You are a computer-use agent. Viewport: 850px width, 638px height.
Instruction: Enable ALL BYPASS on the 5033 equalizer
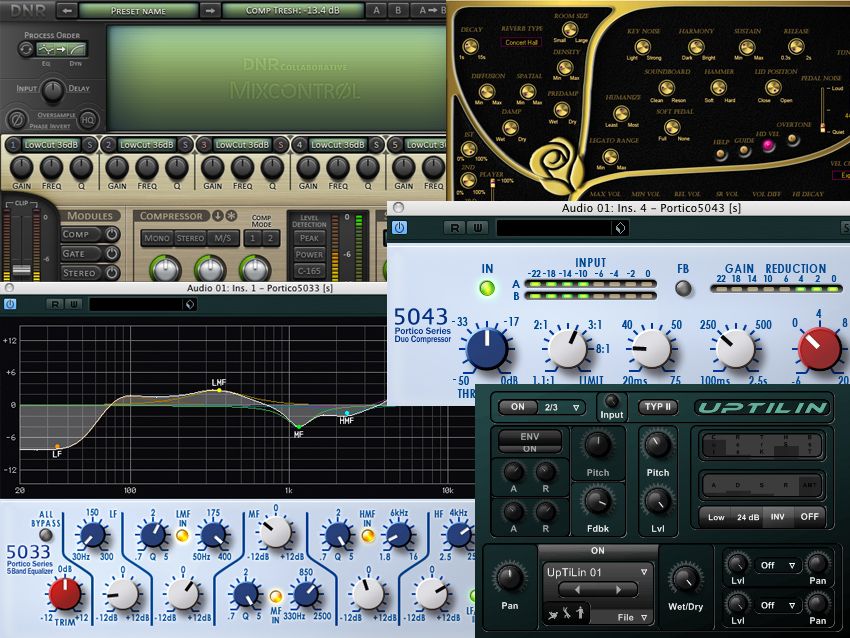(45, 535)
